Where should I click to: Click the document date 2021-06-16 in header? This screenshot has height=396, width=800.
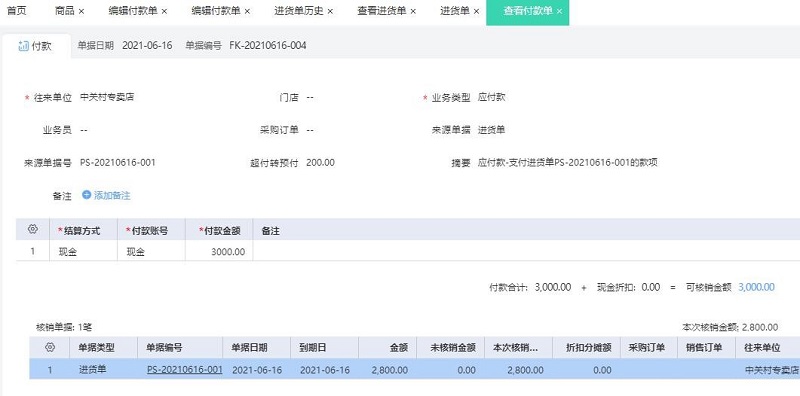(x=147, y=45)
